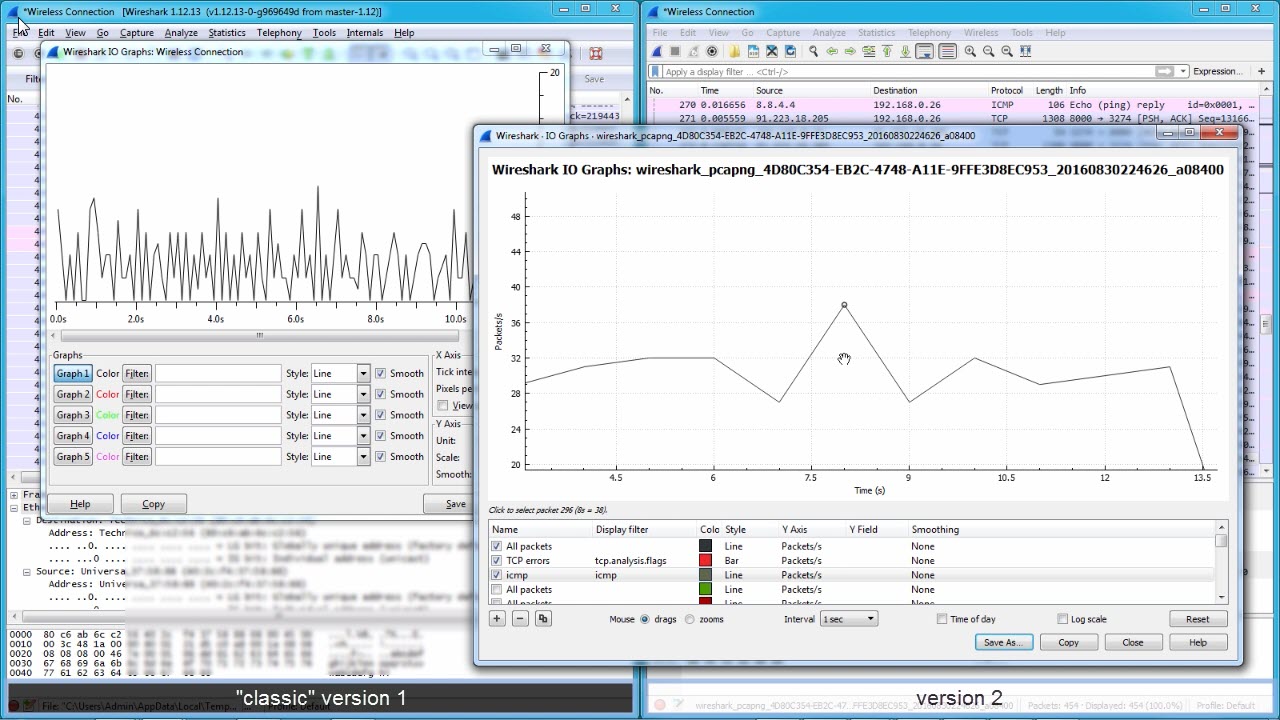Screen dimensions: 1280x720
Task: Uncheck the first All packets graph checkbox
Action: [x=497, y=546]
